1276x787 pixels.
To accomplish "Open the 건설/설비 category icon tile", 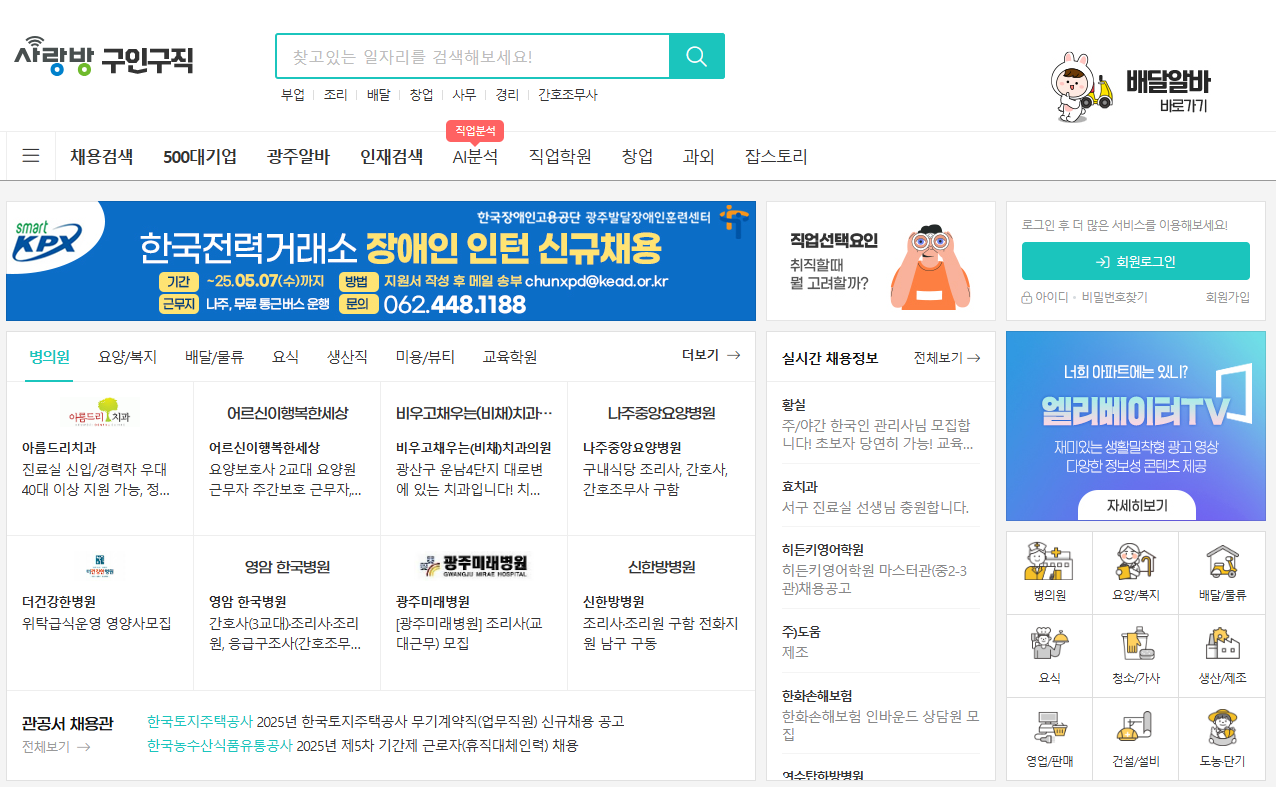I will point(1135,739).
